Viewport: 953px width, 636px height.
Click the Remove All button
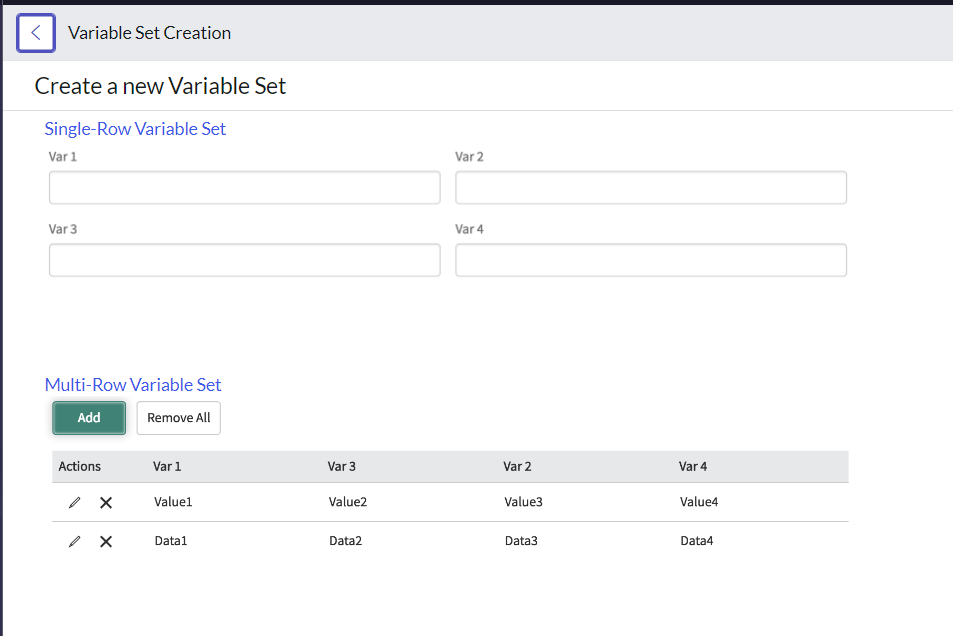pyautogui.click(x=178, y=418)
